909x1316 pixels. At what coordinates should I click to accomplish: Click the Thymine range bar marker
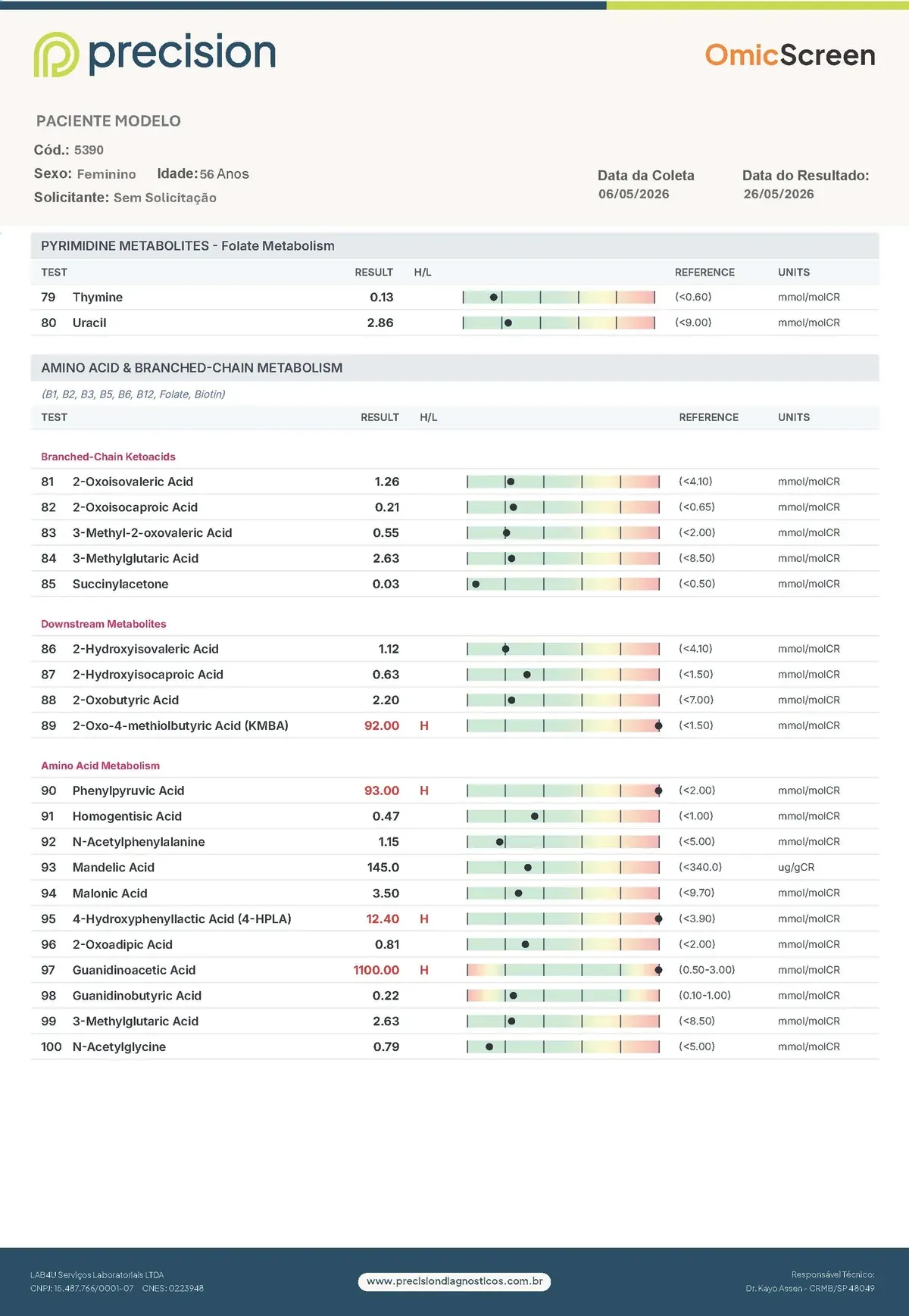494,298
